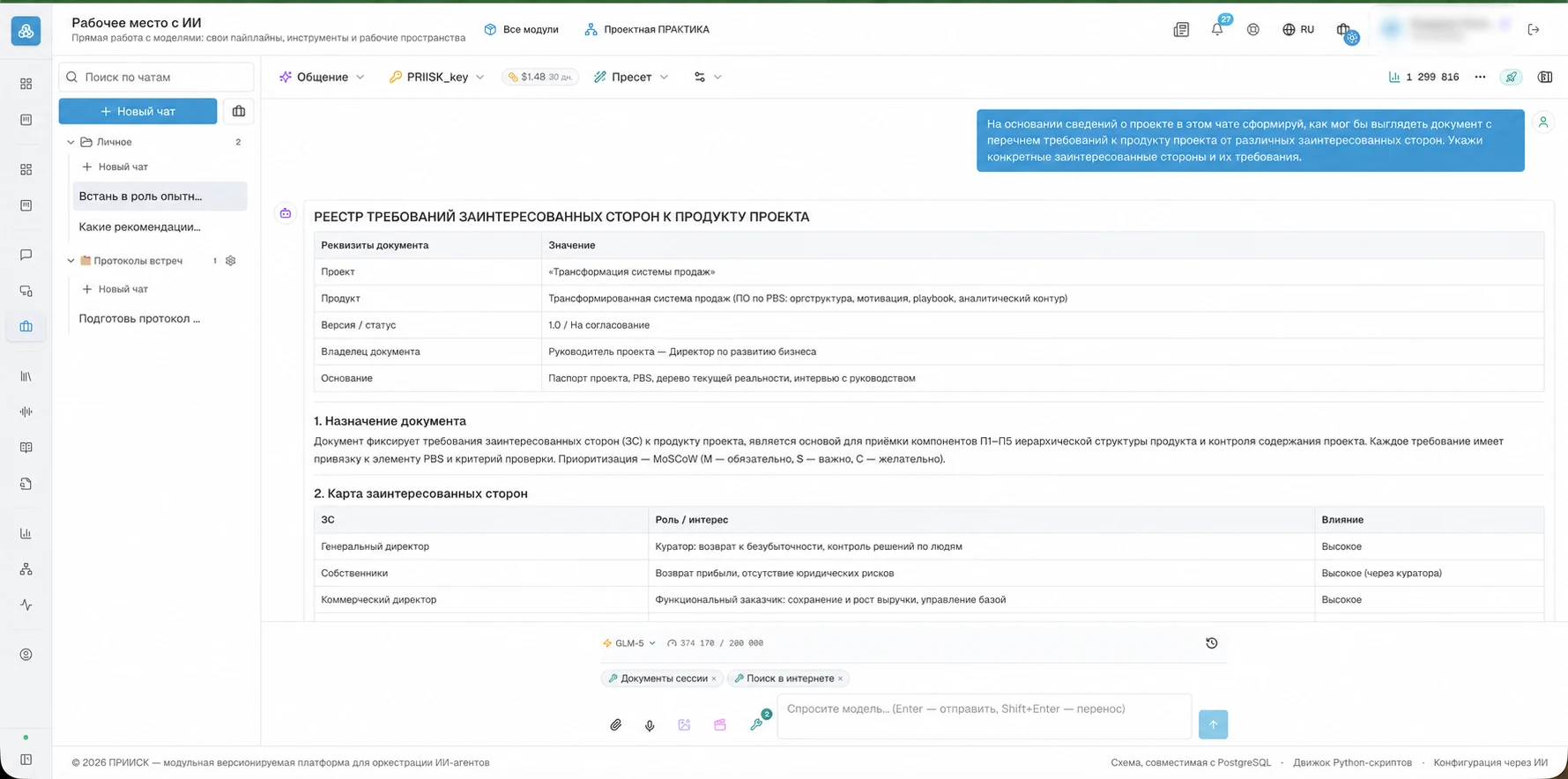Screen dimensions: 1568x779
Task: Remove the Поиск в интернете tool chip
Action: tap(841, 679)
